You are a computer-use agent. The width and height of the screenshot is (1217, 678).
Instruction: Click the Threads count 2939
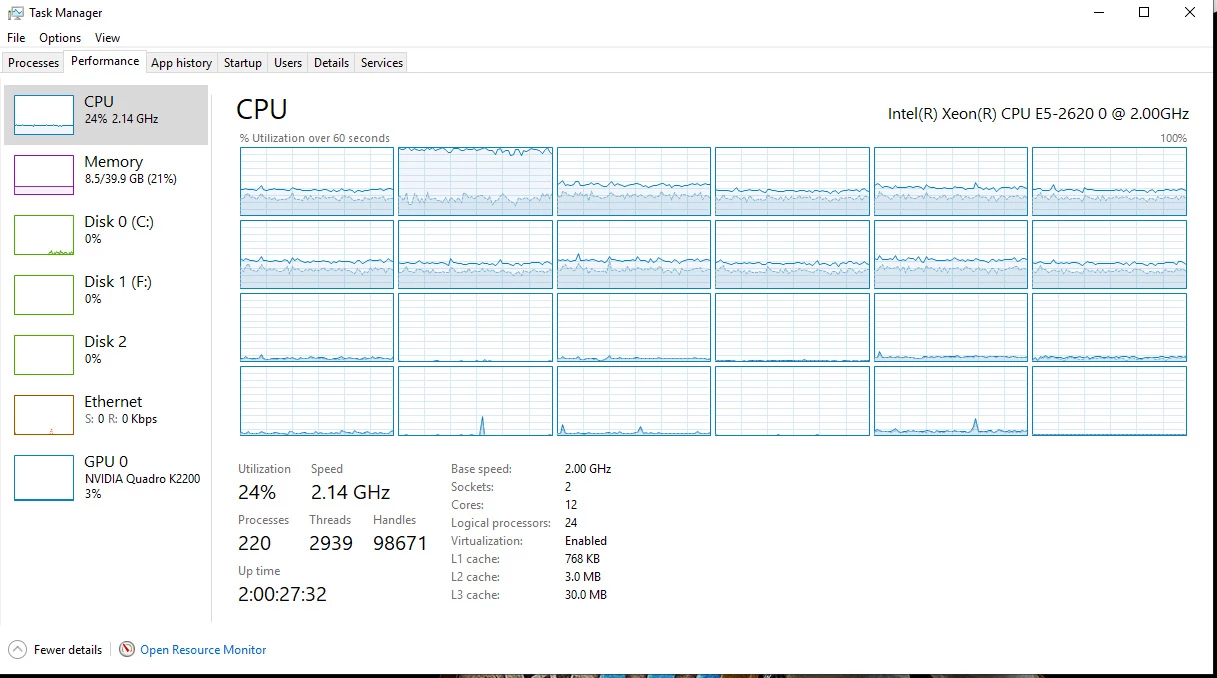point(331,543)
